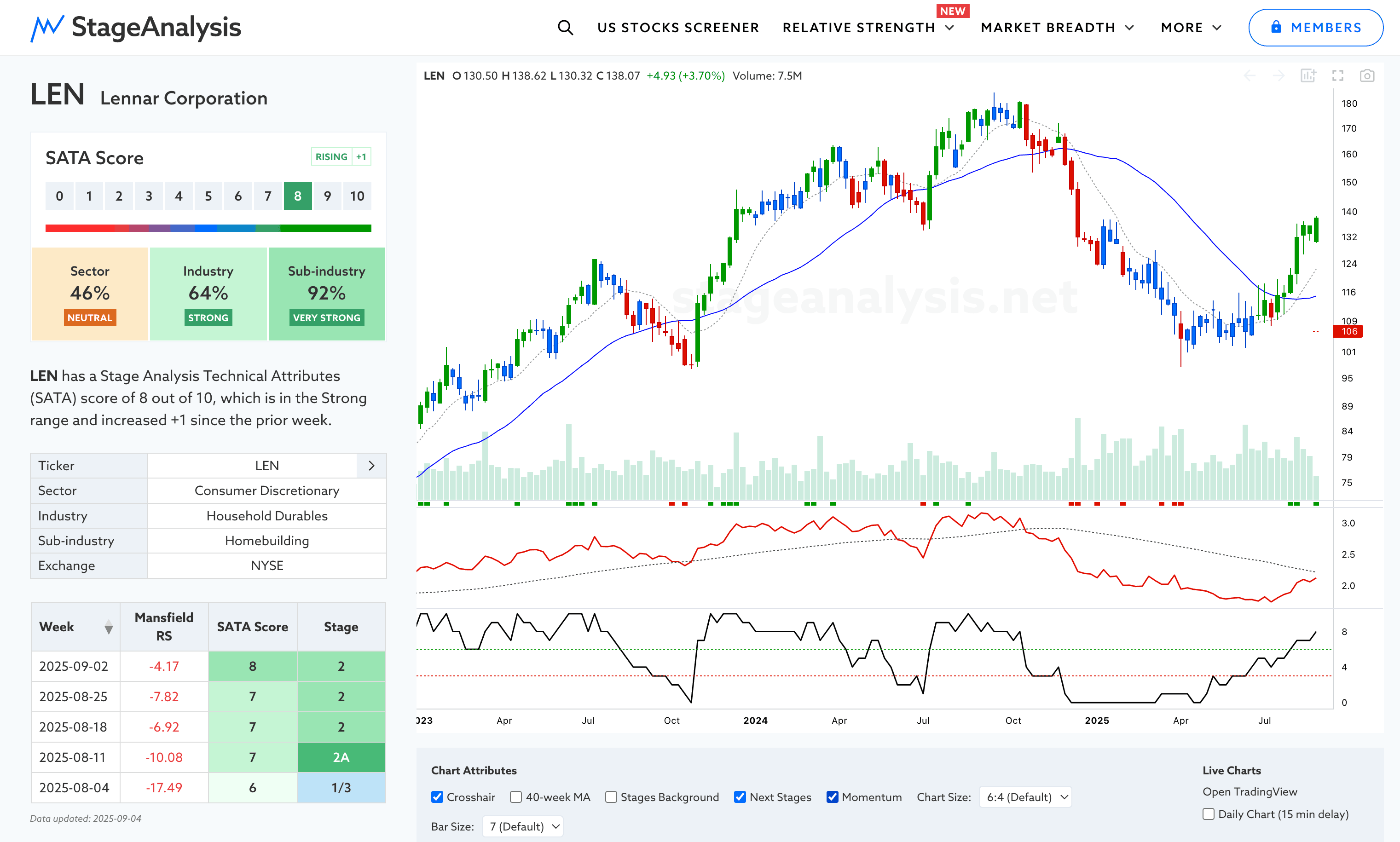
Task: Expand the Market Breadth menu chevron
Action: click(x=1130, y=28)
